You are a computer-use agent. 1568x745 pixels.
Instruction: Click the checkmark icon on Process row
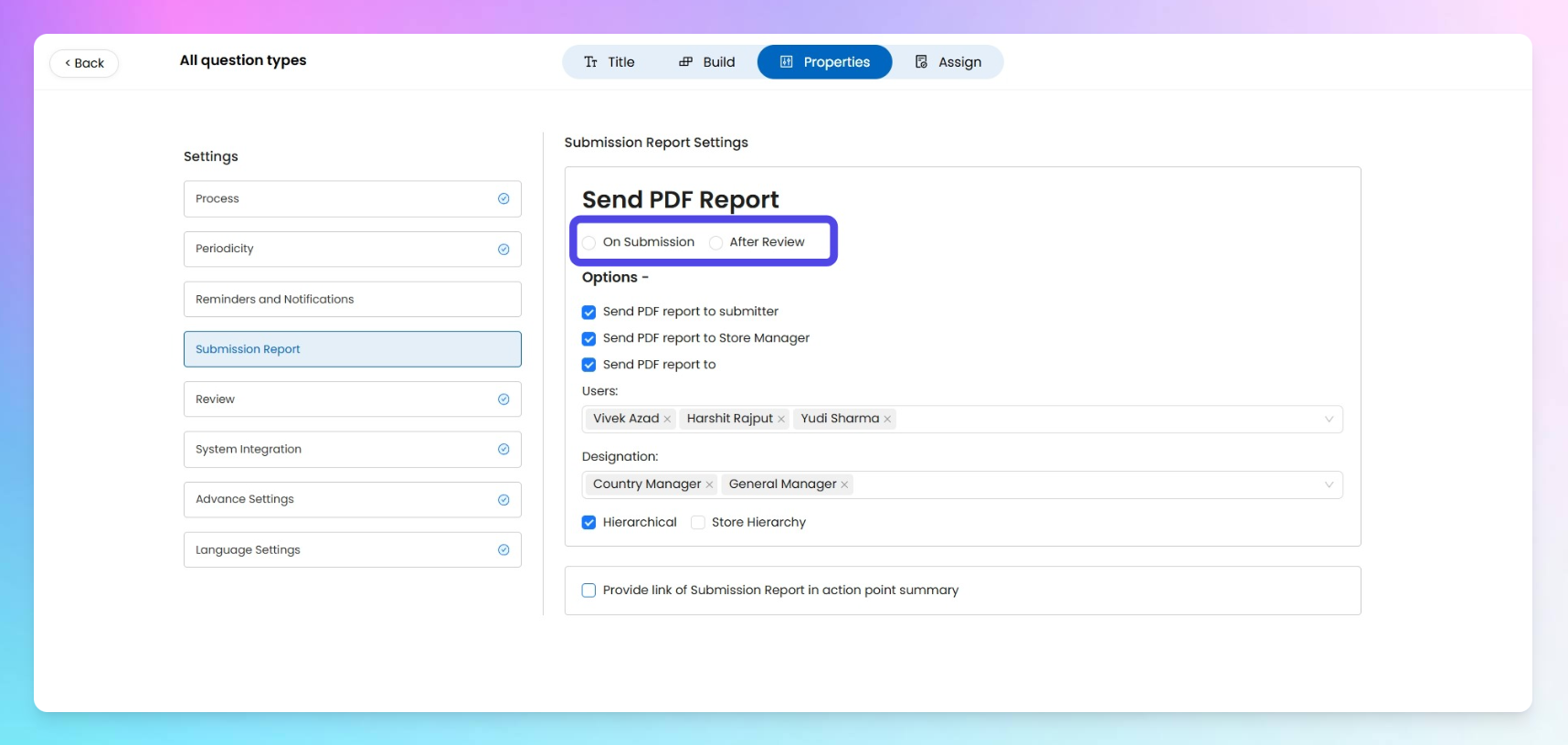503,198
